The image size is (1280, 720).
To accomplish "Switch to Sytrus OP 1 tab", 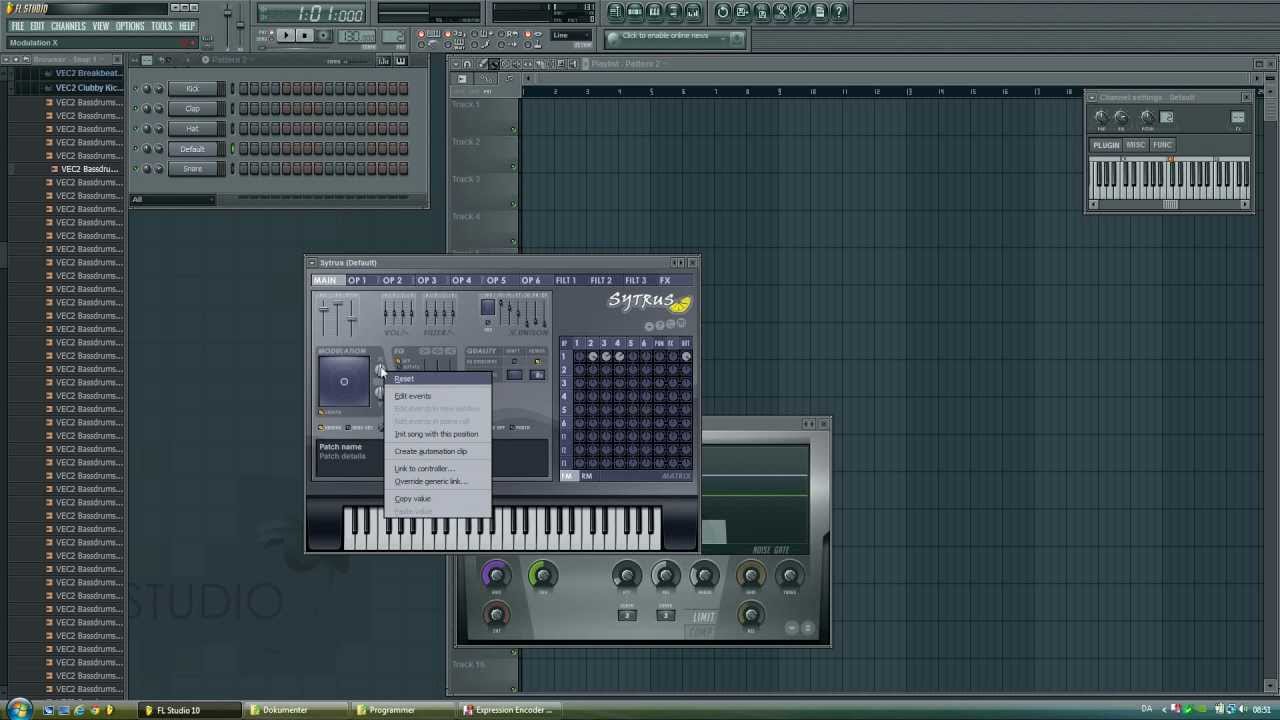I will click(x=357, y=280).
